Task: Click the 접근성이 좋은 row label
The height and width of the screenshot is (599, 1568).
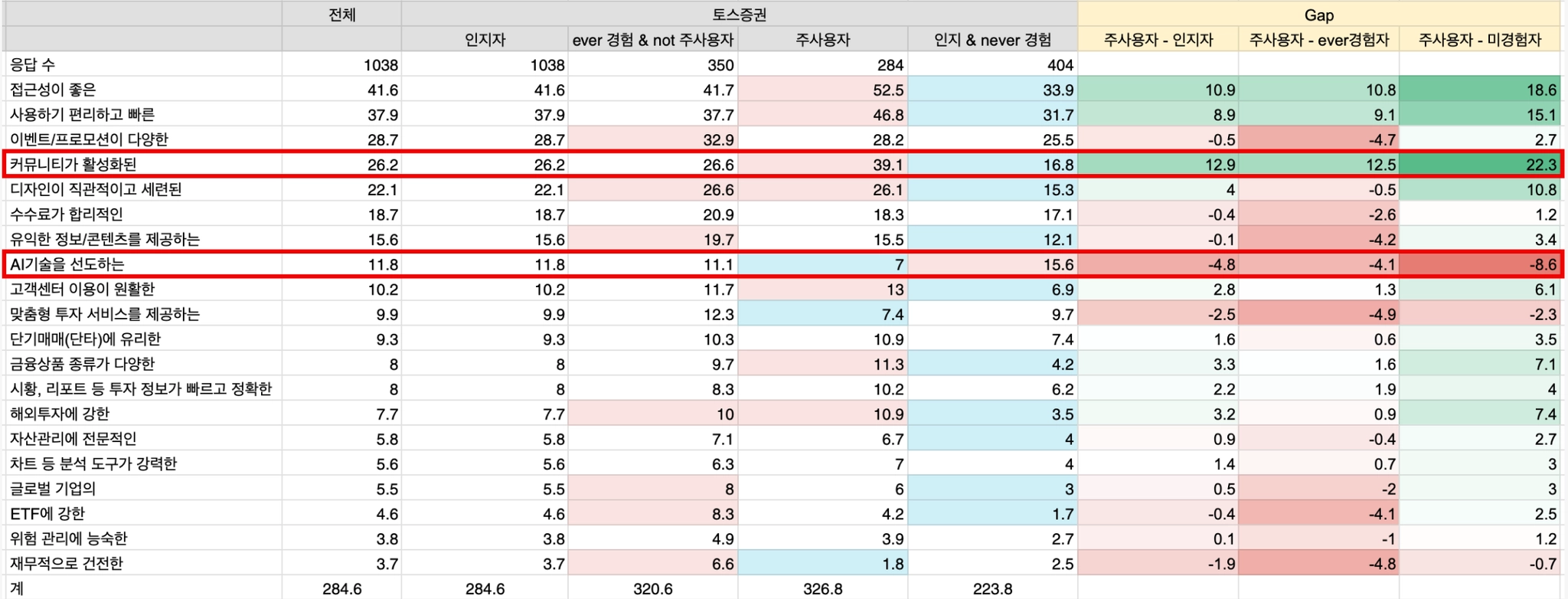Action: pyautogui.click(x=53, y=90)
